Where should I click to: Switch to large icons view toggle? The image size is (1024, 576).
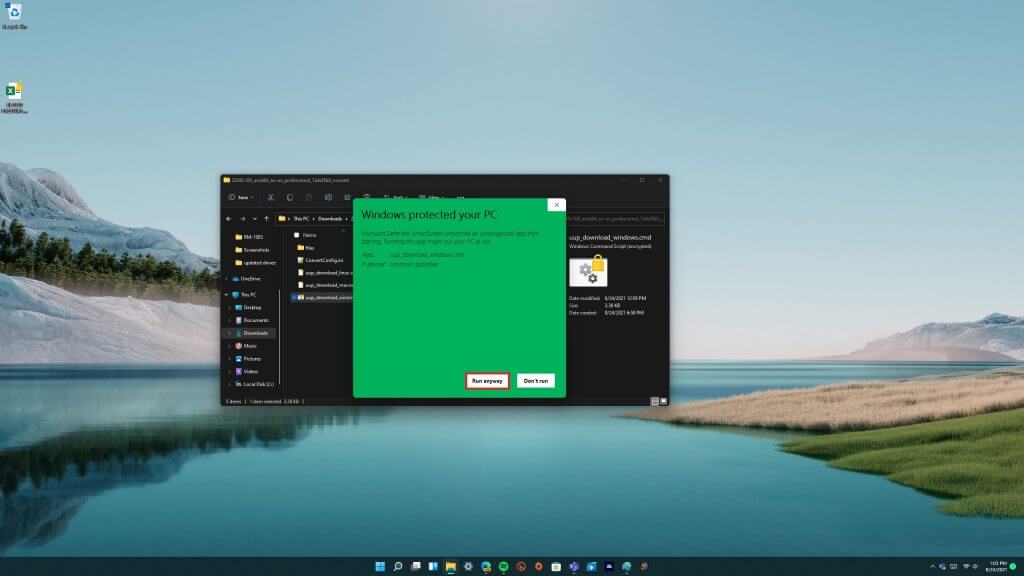[664, 402]
